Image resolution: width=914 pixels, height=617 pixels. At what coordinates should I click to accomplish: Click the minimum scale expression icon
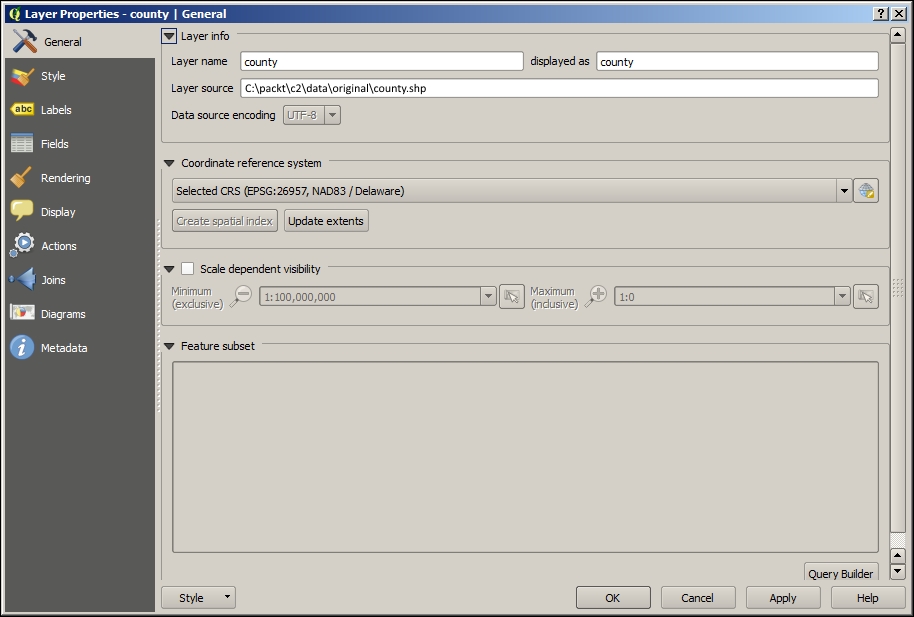click(x=511, y=296)
